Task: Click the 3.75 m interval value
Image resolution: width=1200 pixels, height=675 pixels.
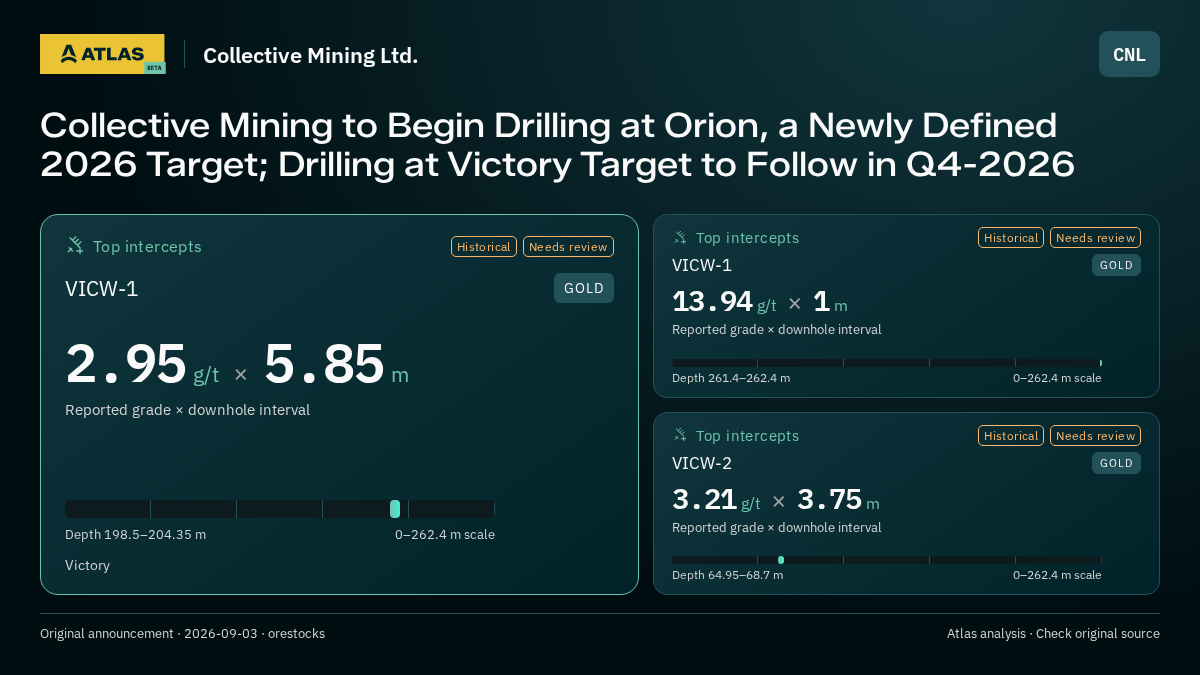Action: coord(838,500)
